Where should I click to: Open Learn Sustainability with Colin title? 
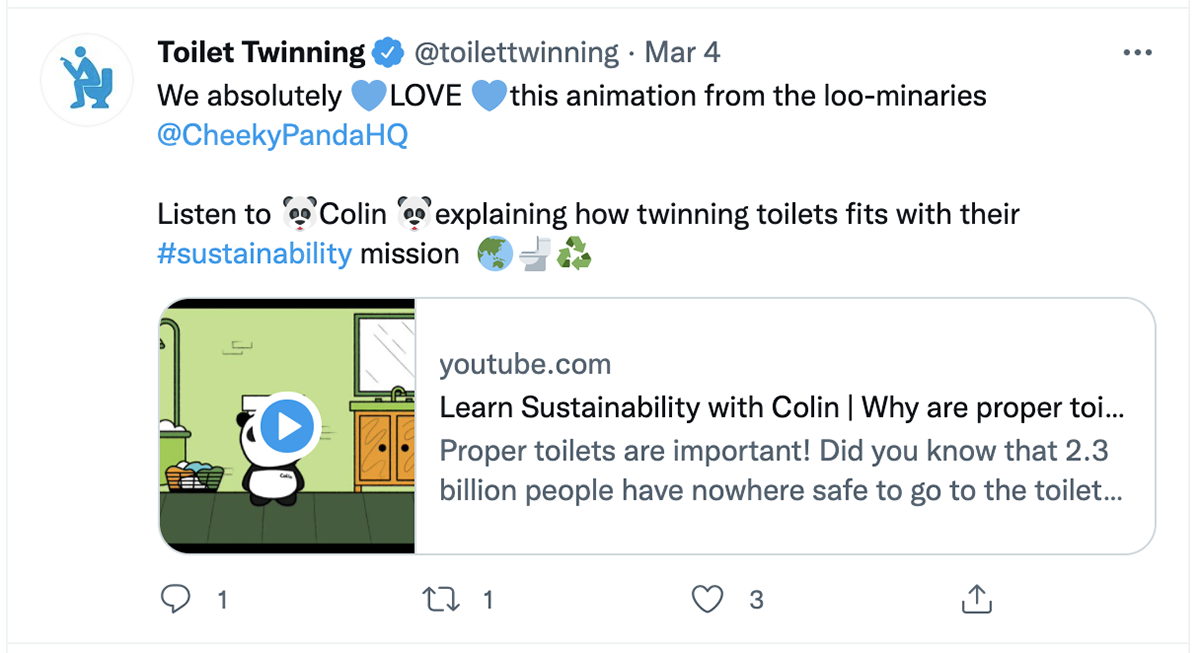coord(783,408)
